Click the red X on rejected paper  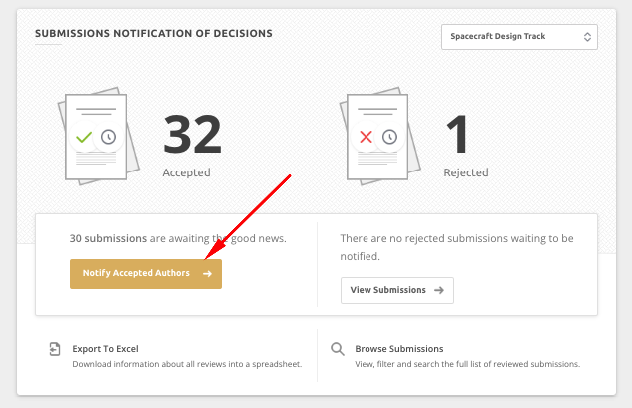point(366,137)
